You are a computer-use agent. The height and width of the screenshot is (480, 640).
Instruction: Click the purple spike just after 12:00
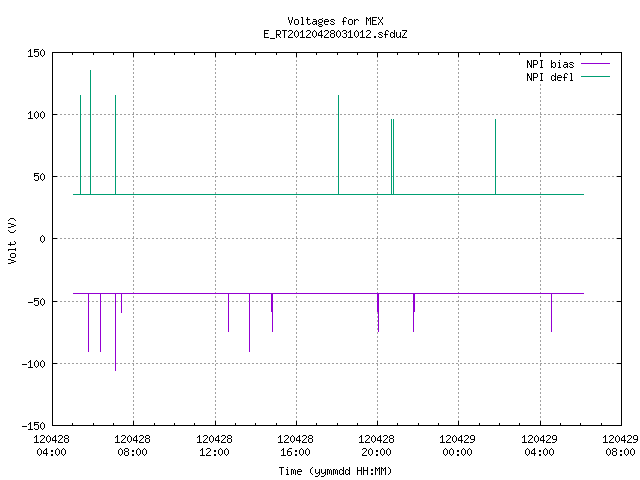tap(229, 313)
